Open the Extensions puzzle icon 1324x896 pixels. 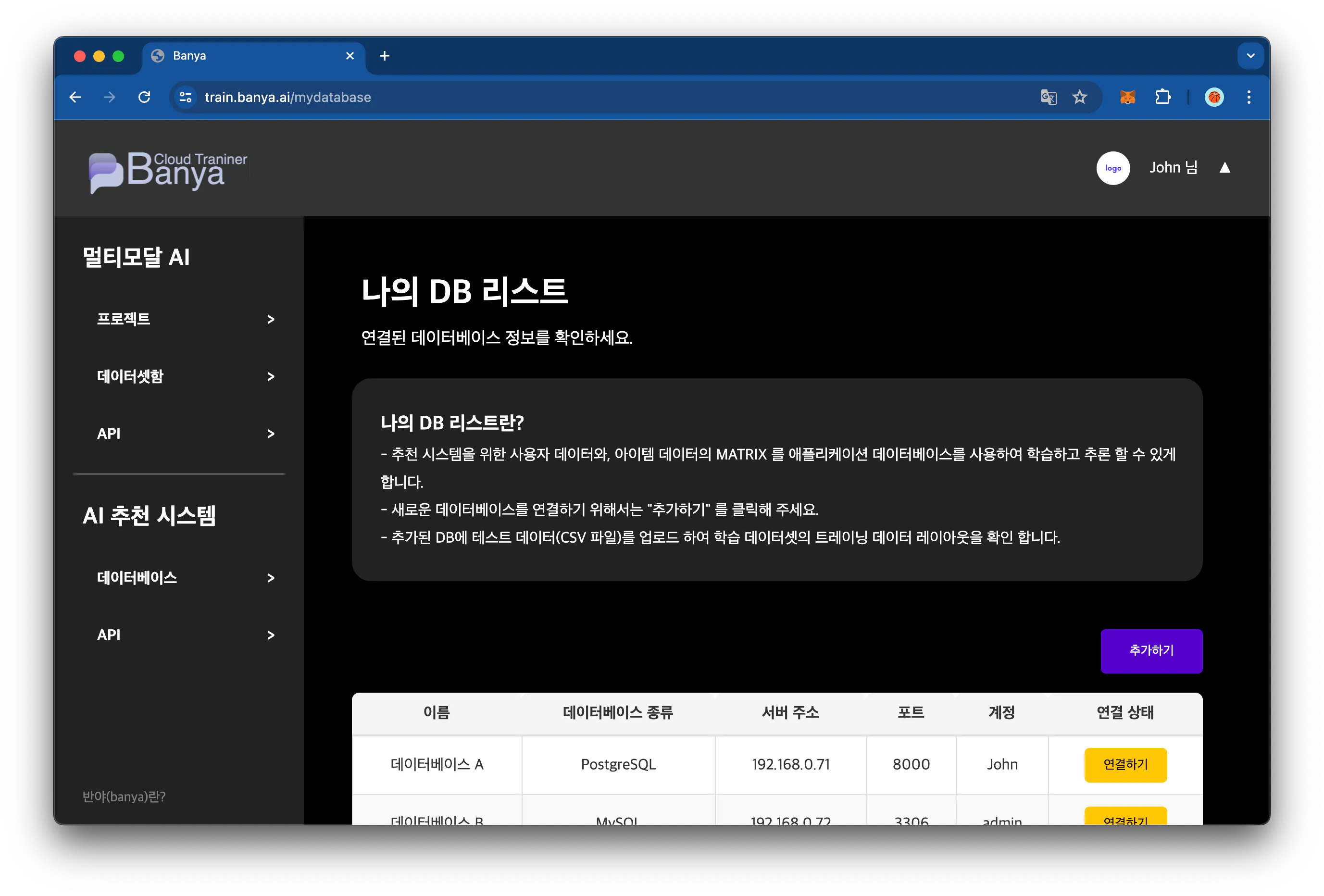pos(1163,98)
